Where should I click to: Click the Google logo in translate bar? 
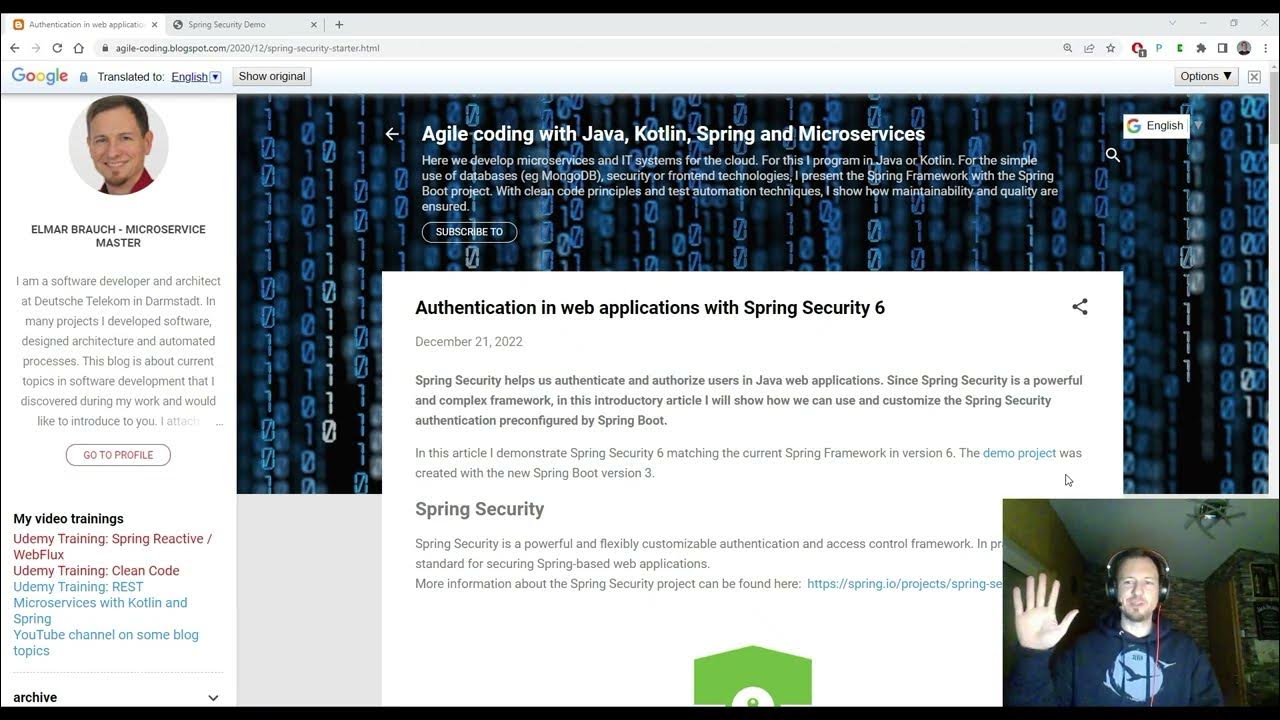tap(40, 76)
